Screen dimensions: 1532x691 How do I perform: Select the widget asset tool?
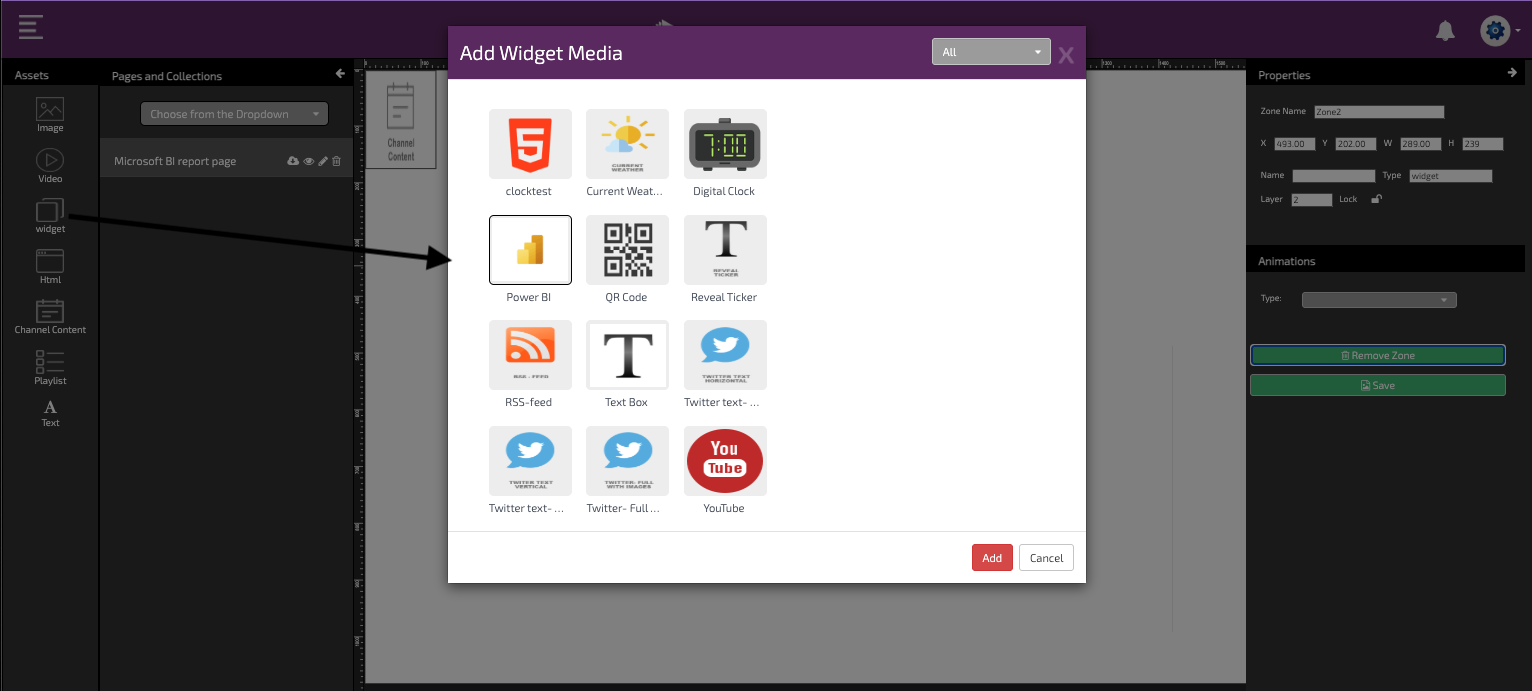point(50,216)
